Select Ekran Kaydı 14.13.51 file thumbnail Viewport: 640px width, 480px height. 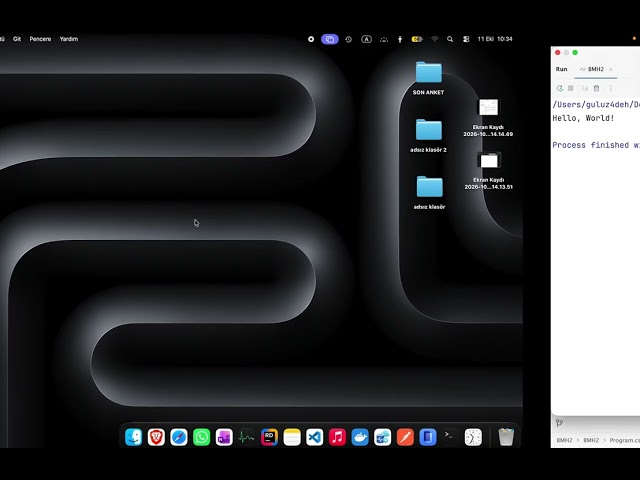pos(489,160)
